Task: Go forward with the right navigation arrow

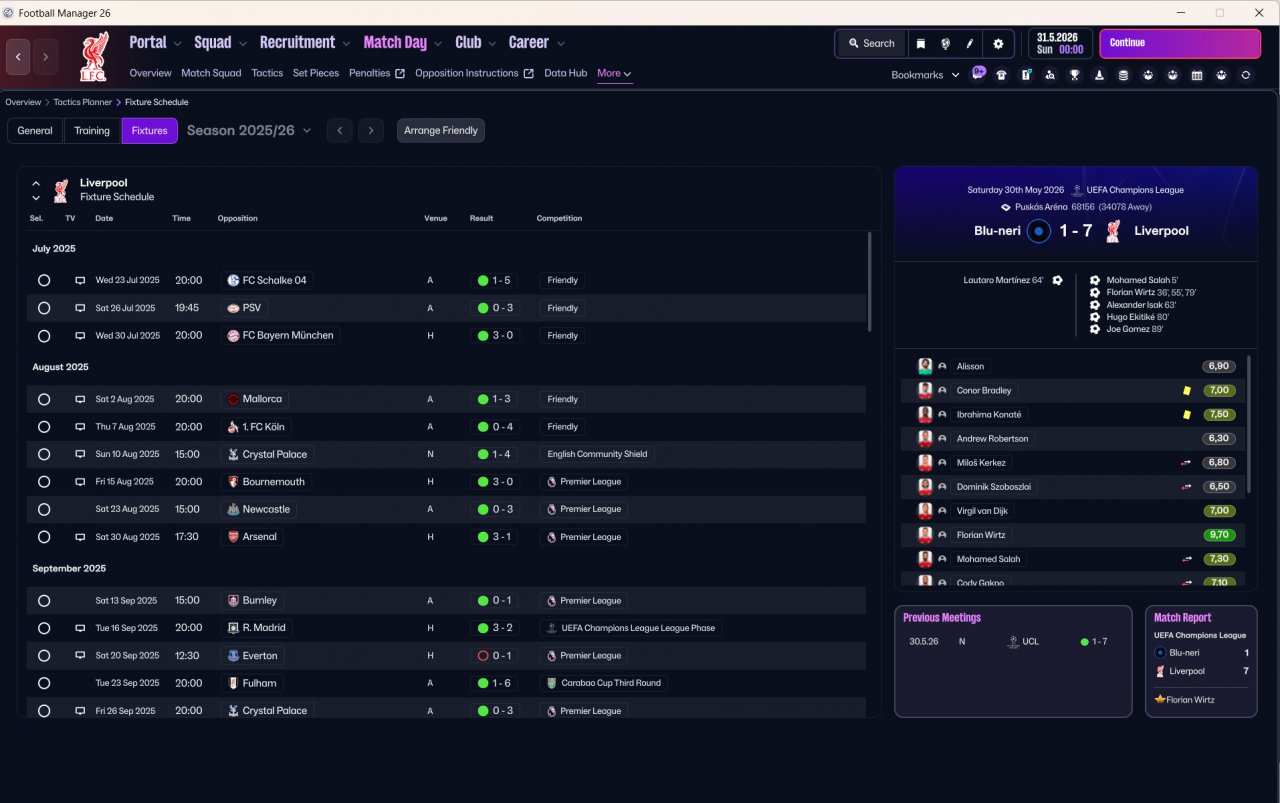Action: tap(44, 57)
